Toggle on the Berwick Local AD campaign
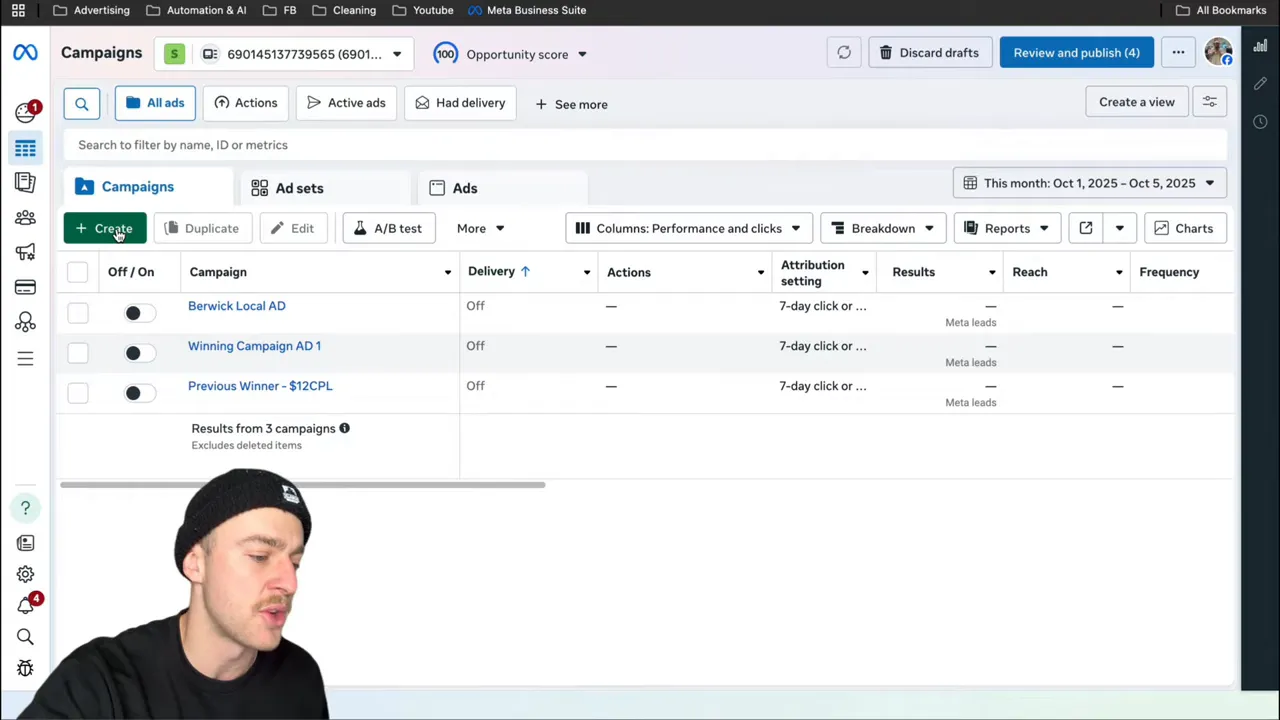Screen dimensions: 1280x720 click(139, 313)
